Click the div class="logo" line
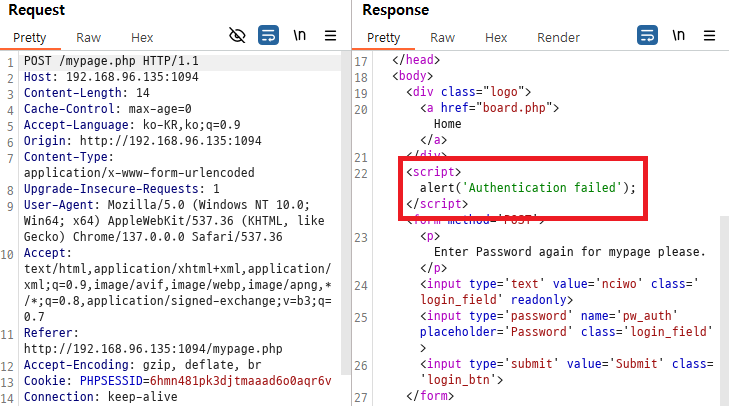This screenshot has width=729, height=406. click(469, 92)
